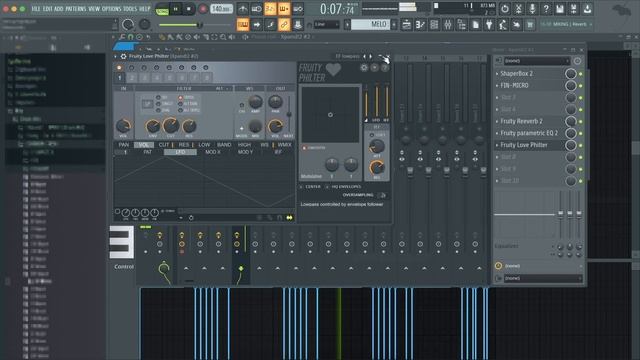This screenshot has width=640, height=360.
Task: Open the plugin picker plug icon
Action: pos(489,25)
